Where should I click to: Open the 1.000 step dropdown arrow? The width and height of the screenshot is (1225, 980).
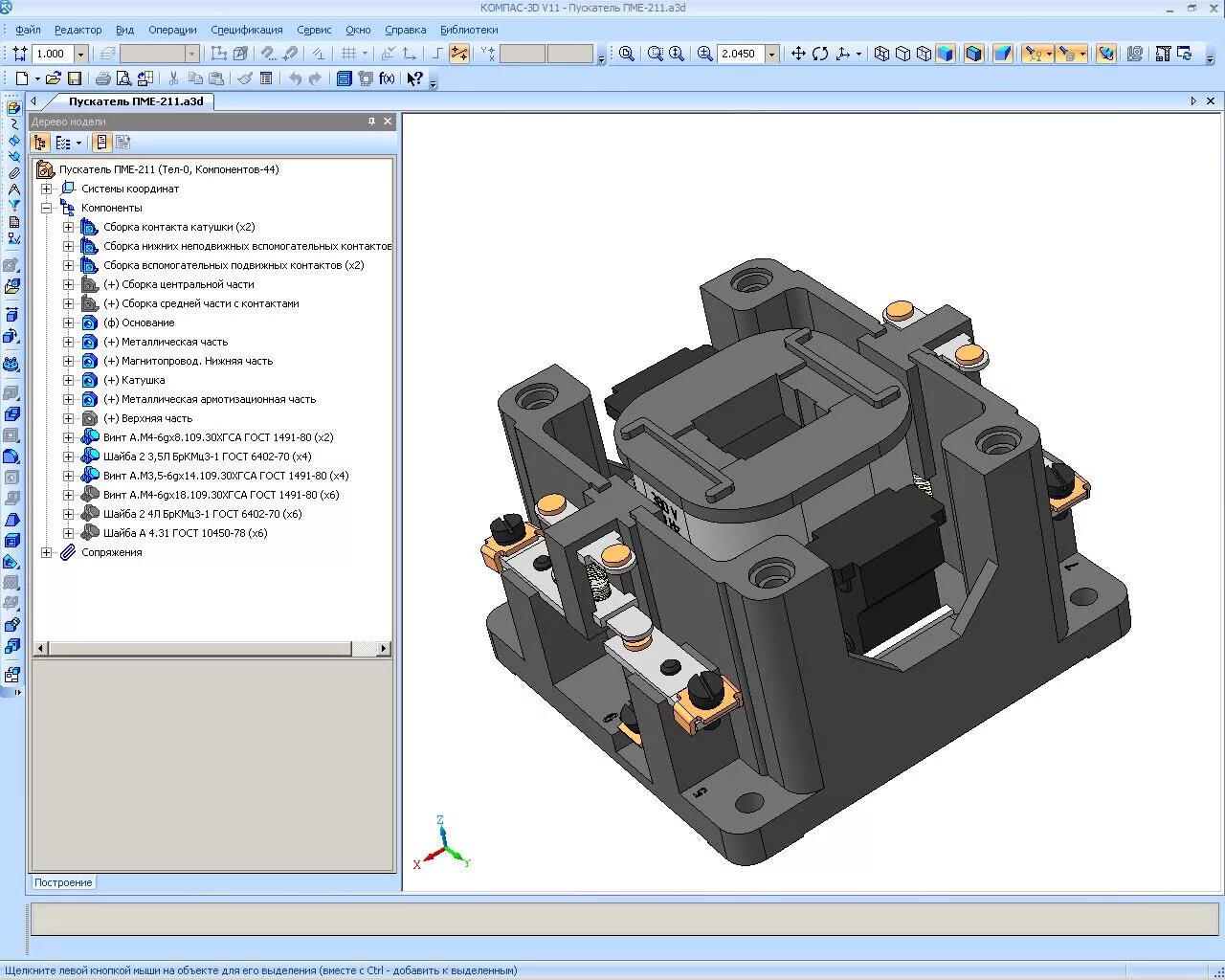[x=80, y=54]
